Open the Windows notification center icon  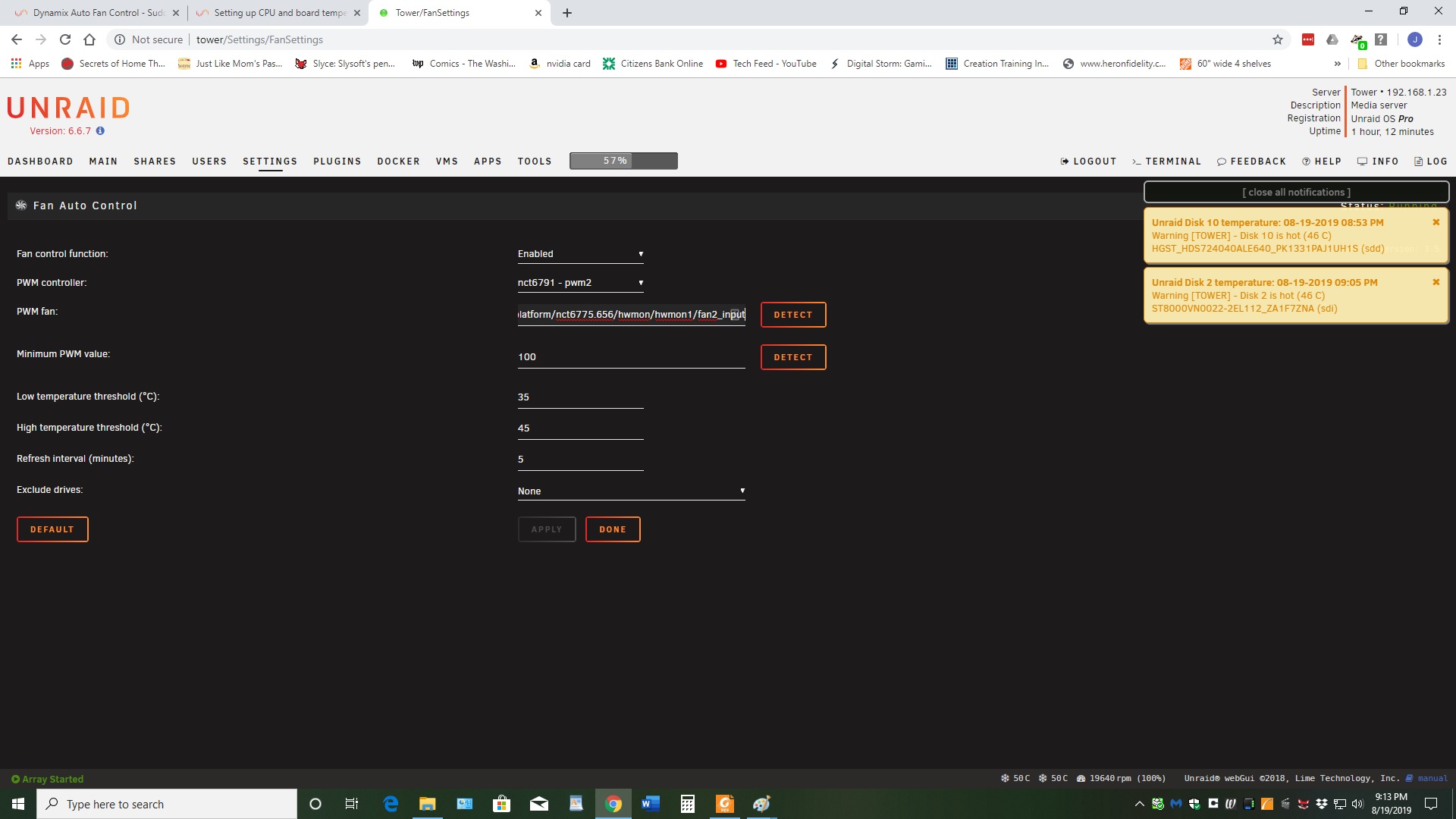click(x=1431, y=804)
